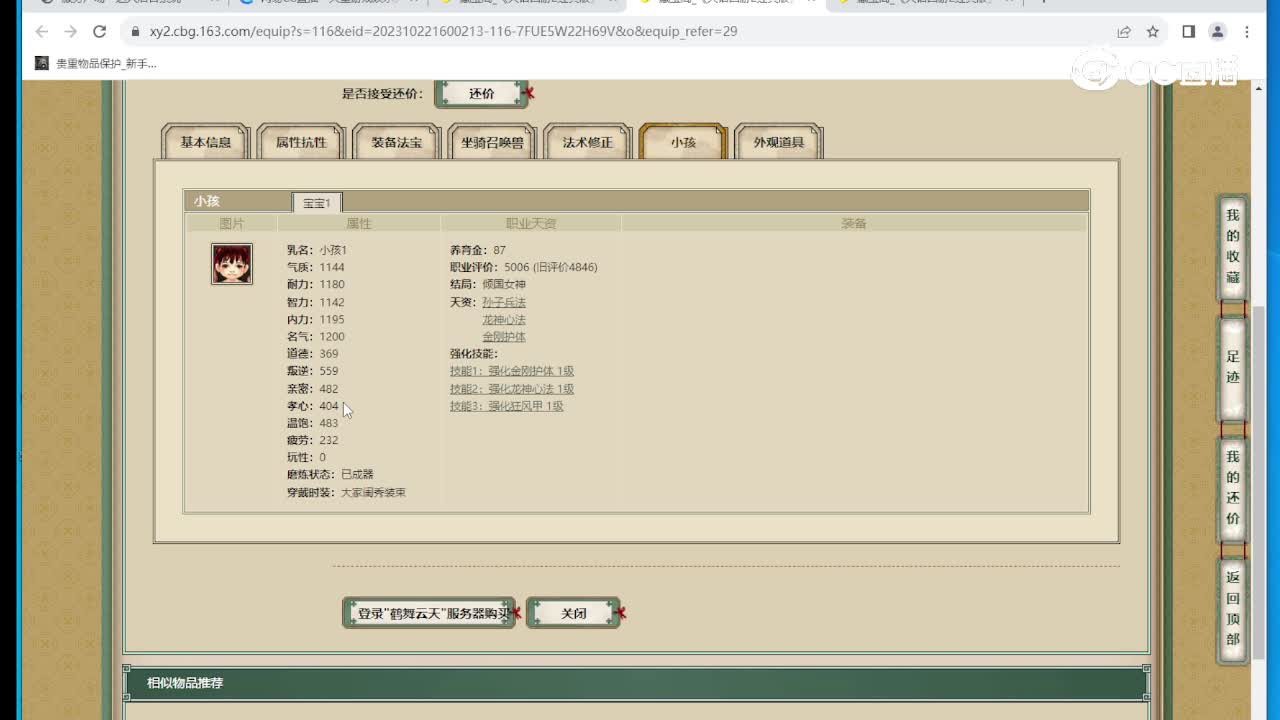Click the 关闭 button
The width and height of the screenshot is (1280, 720).
574,613
